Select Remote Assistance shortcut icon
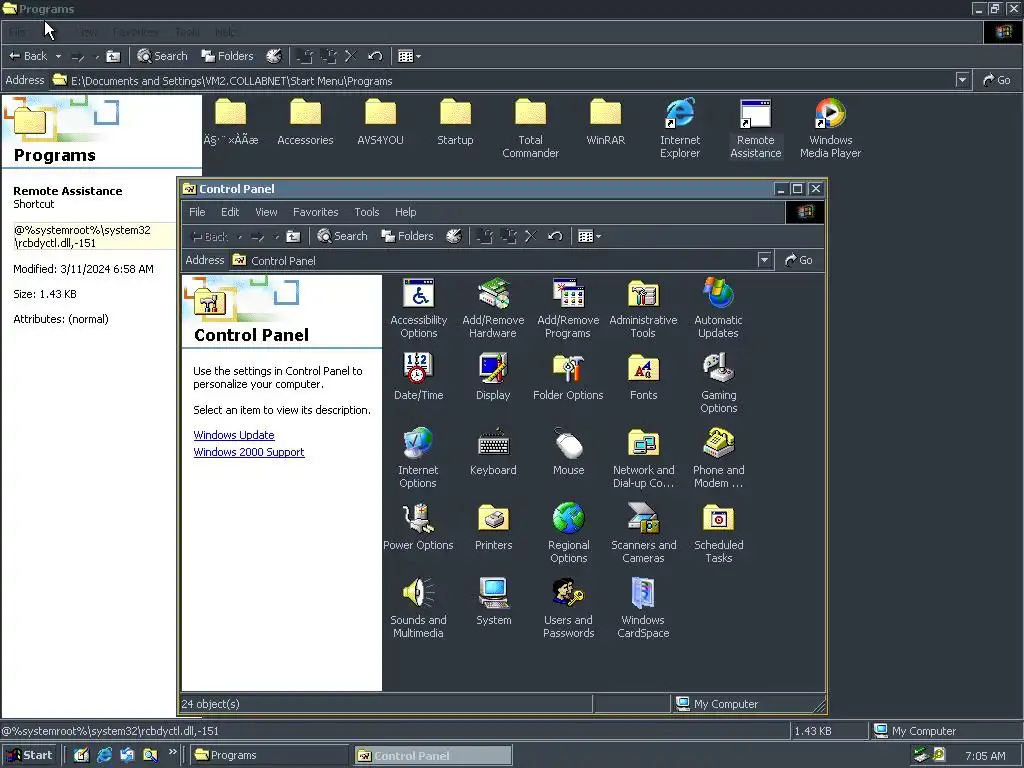Viewport: 1024px width, 768px height. 756,129
